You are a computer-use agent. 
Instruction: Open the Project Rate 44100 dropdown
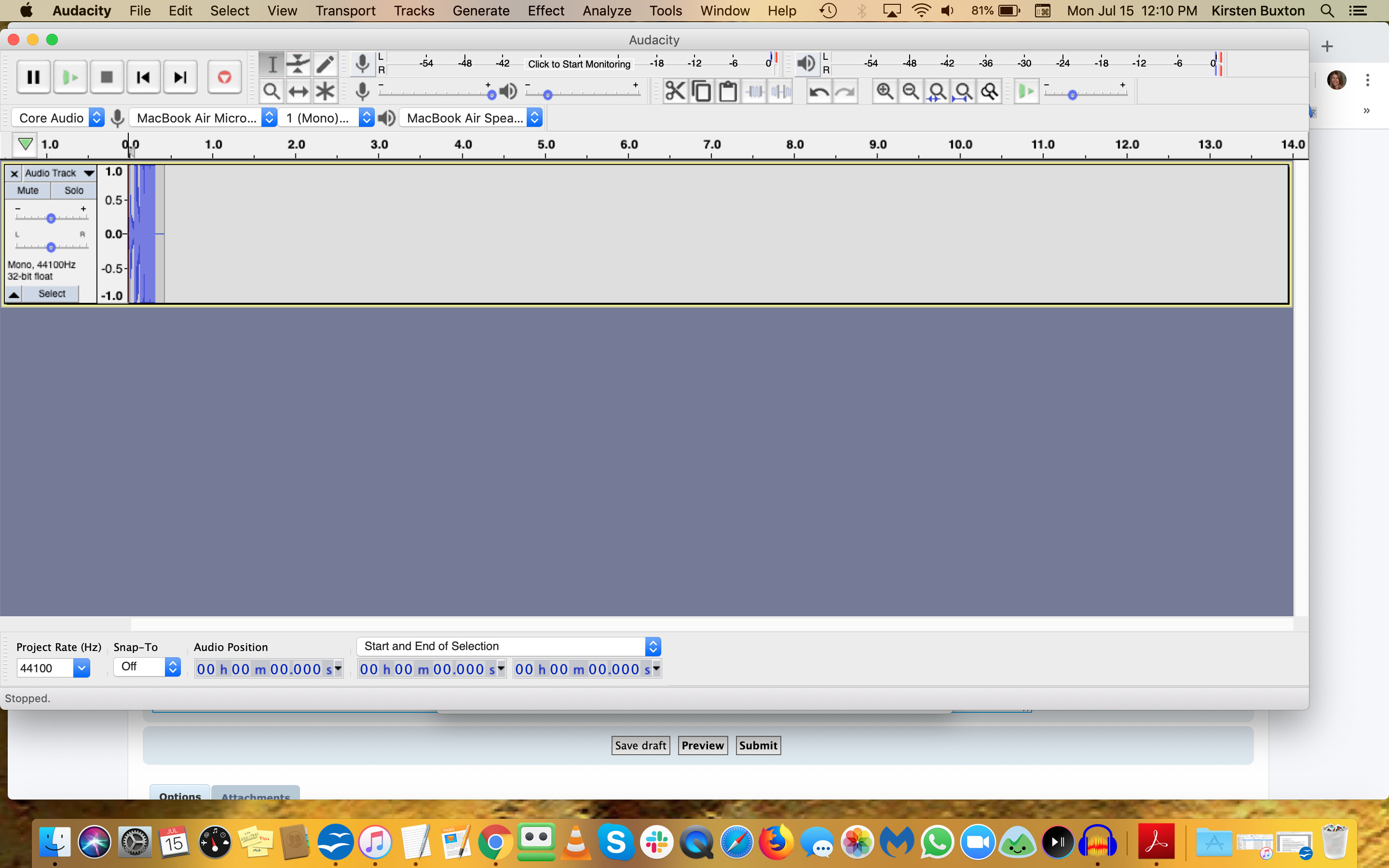click(82, 668)
